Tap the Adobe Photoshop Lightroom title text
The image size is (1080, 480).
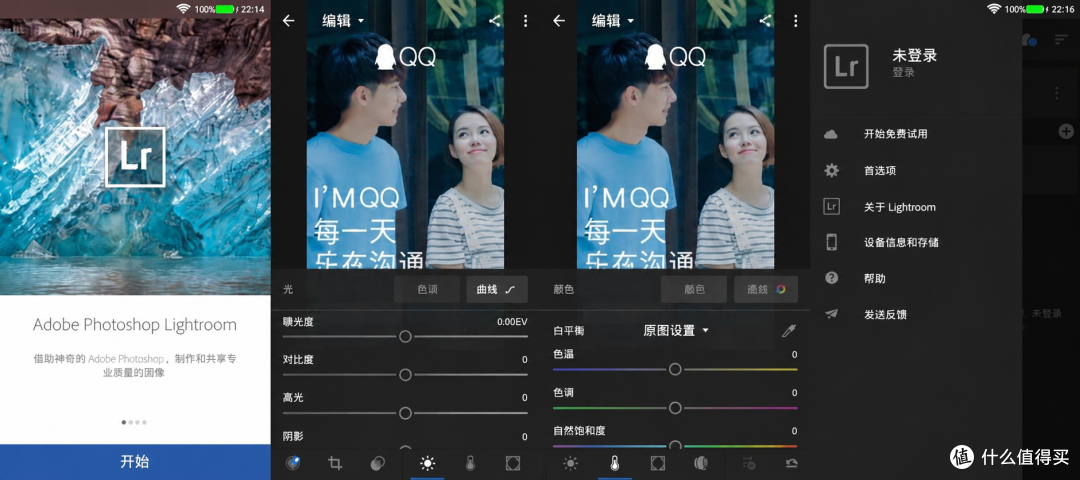[x=135, y=325]
